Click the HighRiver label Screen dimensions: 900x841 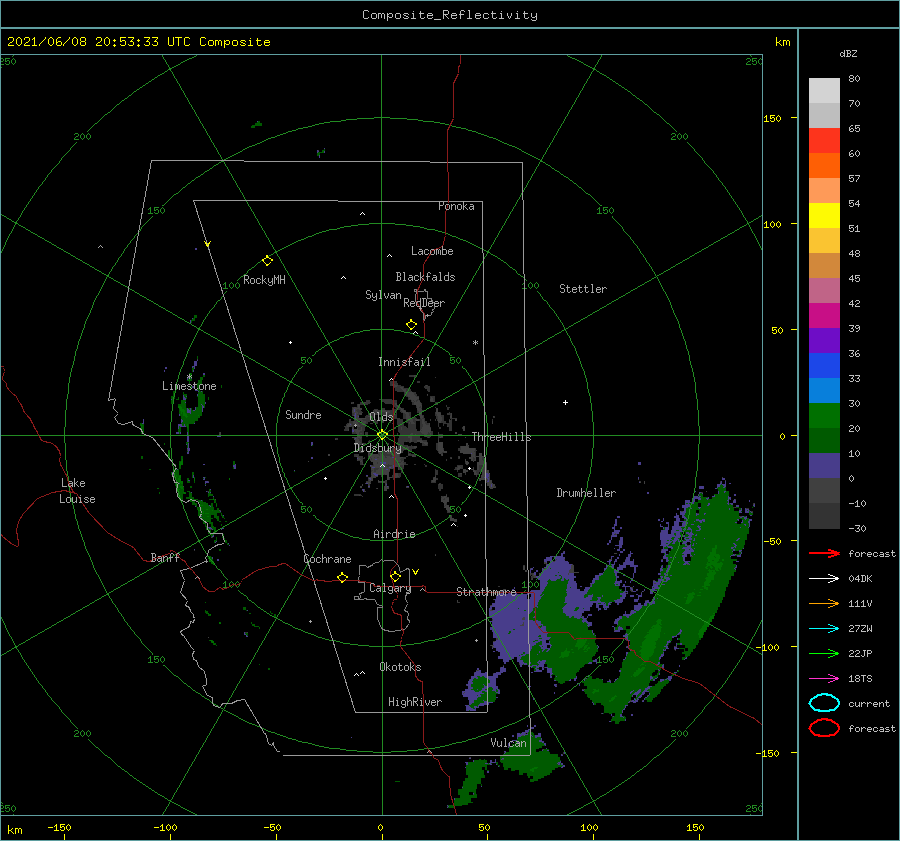tap(415, 702)
